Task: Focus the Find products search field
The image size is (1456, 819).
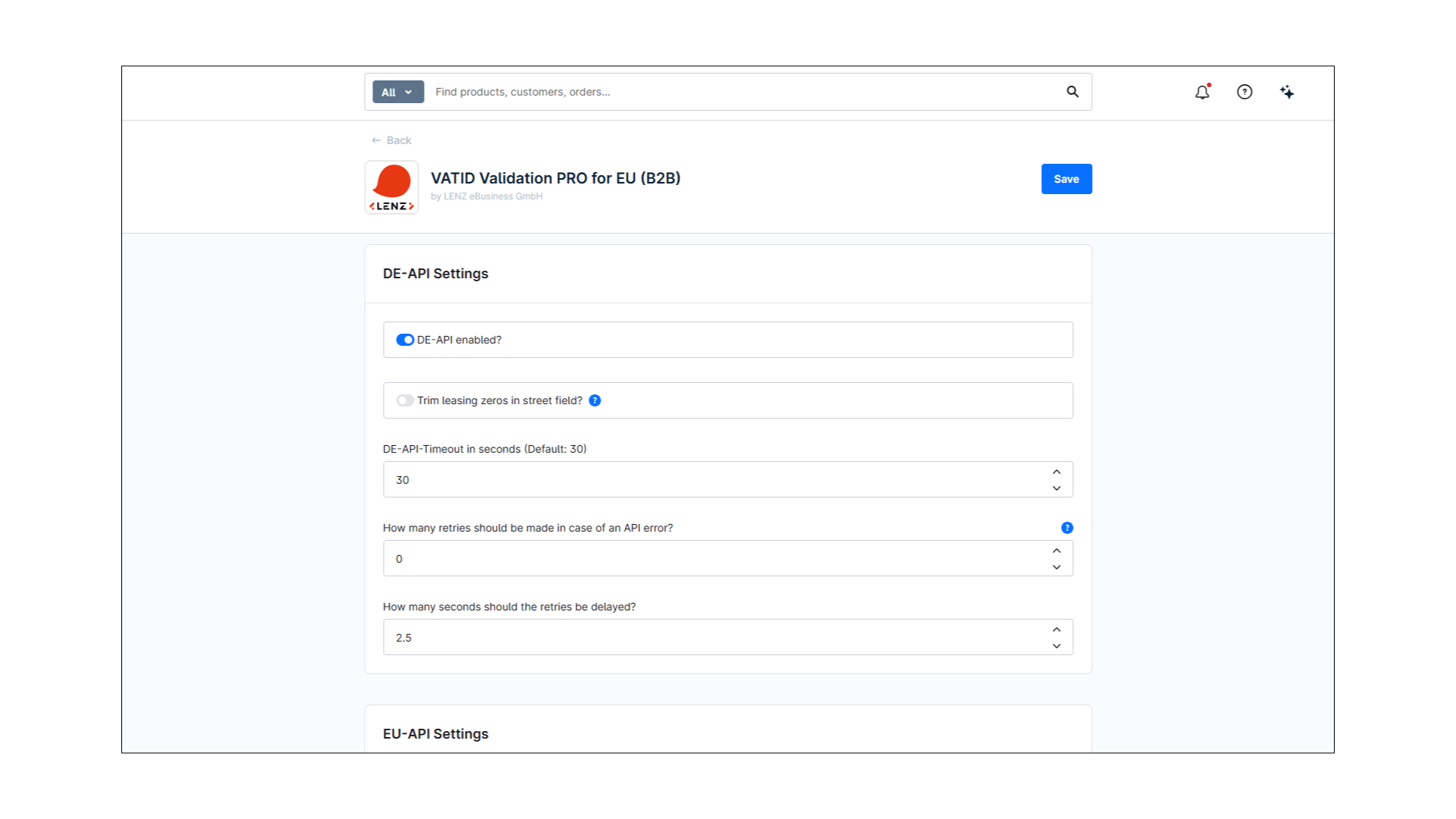Action: click(x=743, y=92)
